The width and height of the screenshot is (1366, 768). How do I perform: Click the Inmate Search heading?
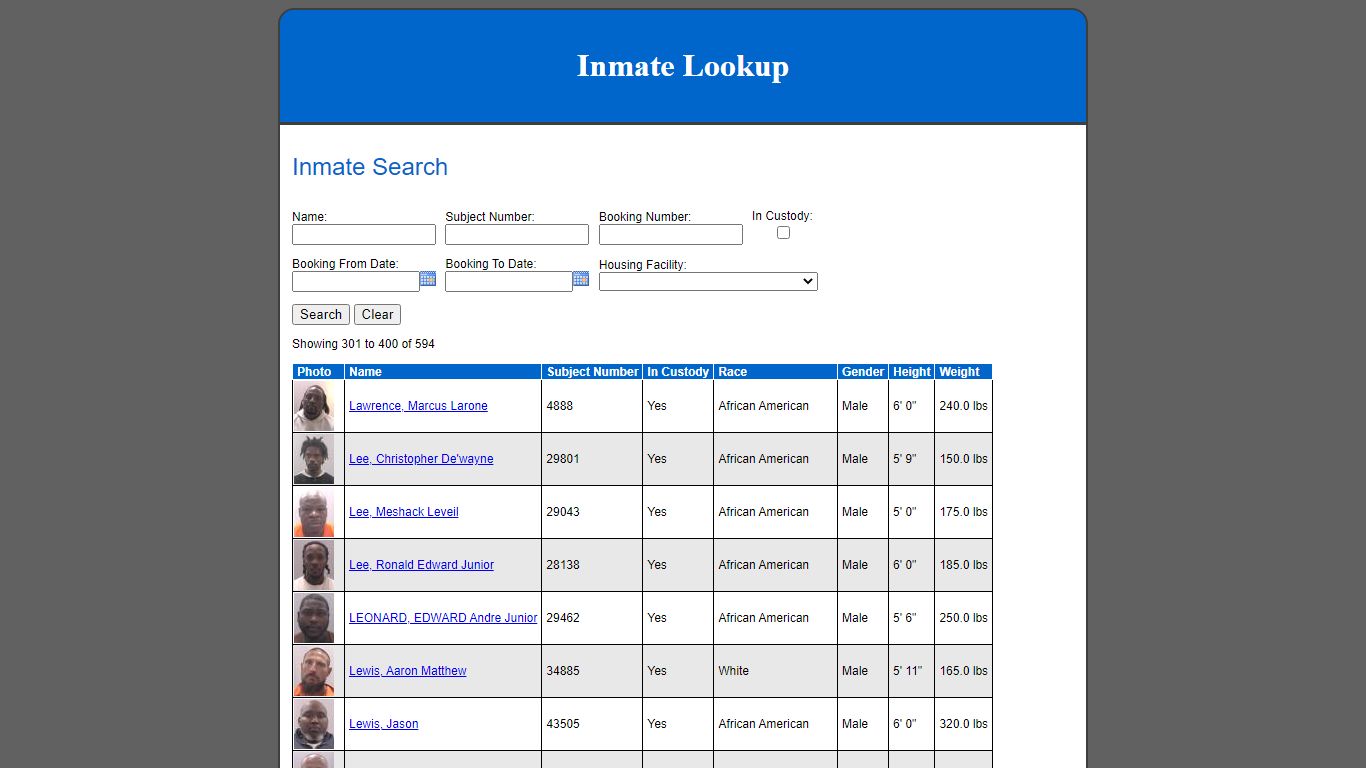point(370,167)
